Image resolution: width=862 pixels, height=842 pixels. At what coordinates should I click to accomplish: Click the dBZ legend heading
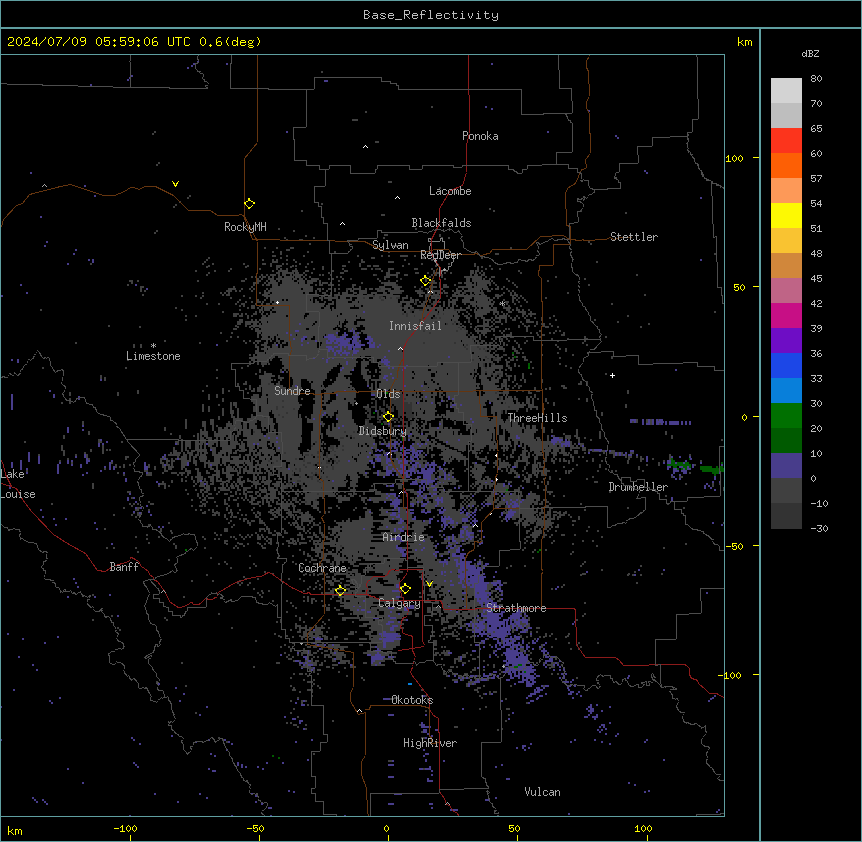pos(810,54)
